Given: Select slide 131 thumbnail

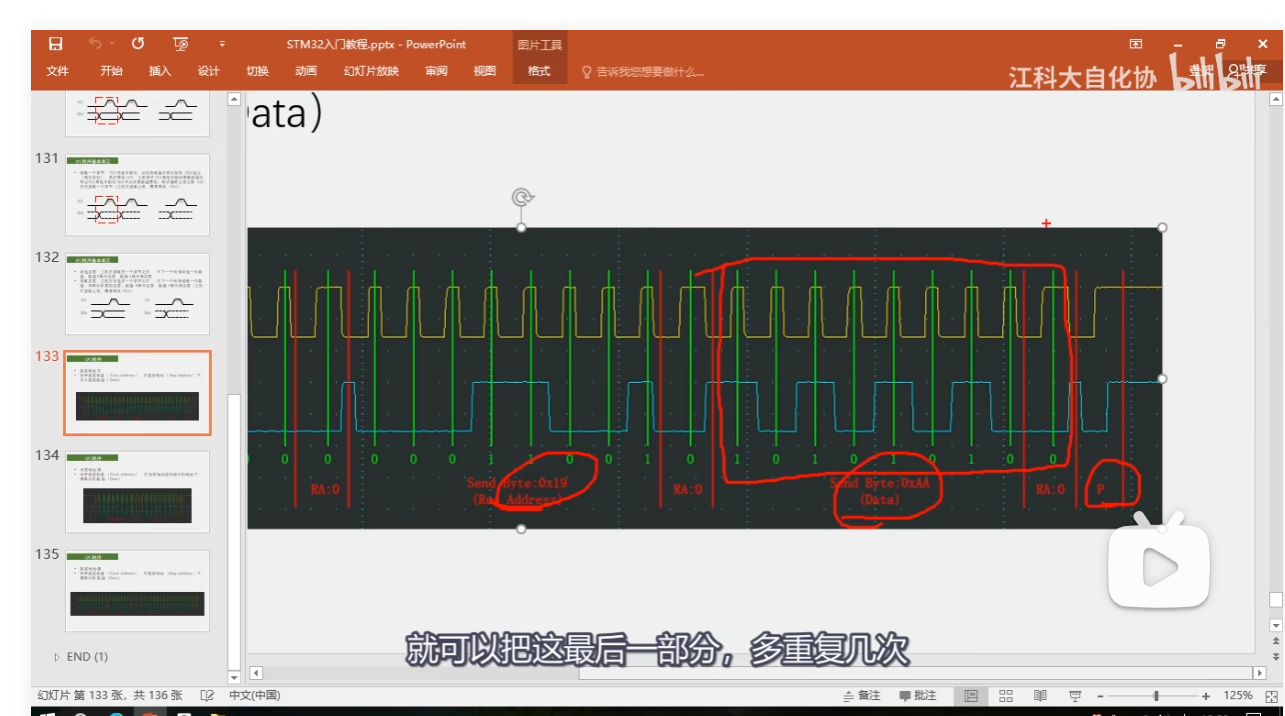Looking at the screenshot, I should pyautogui.click(x=137, y=194).
